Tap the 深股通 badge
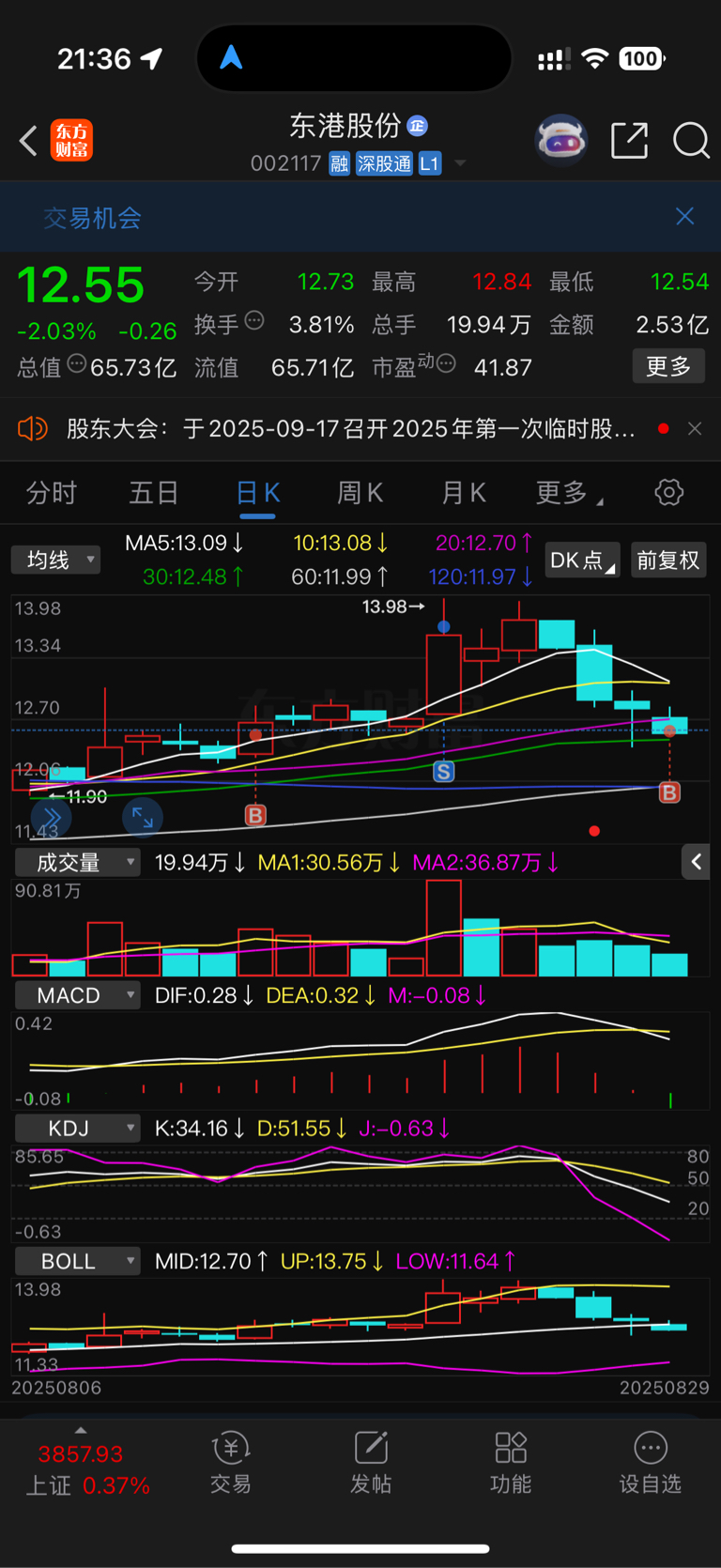 [384, 164]
